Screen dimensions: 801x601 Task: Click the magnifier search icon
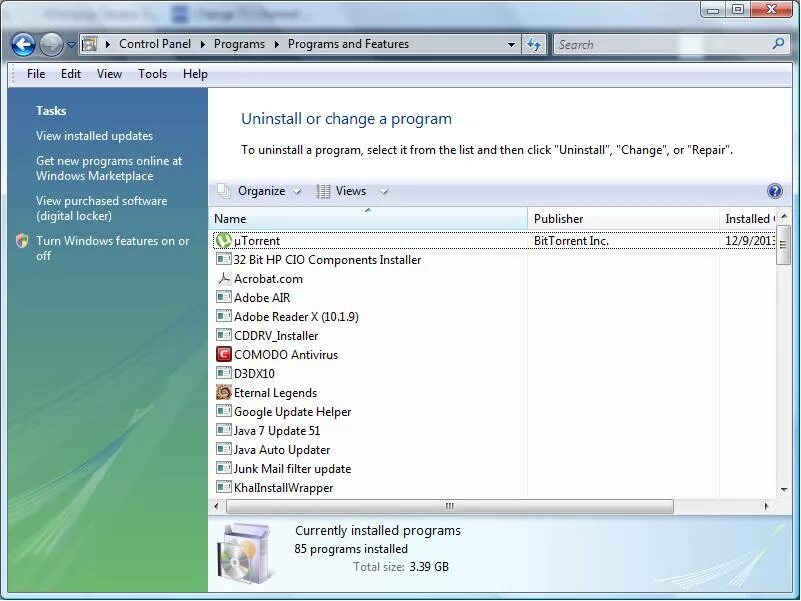(x=779, y=44)
